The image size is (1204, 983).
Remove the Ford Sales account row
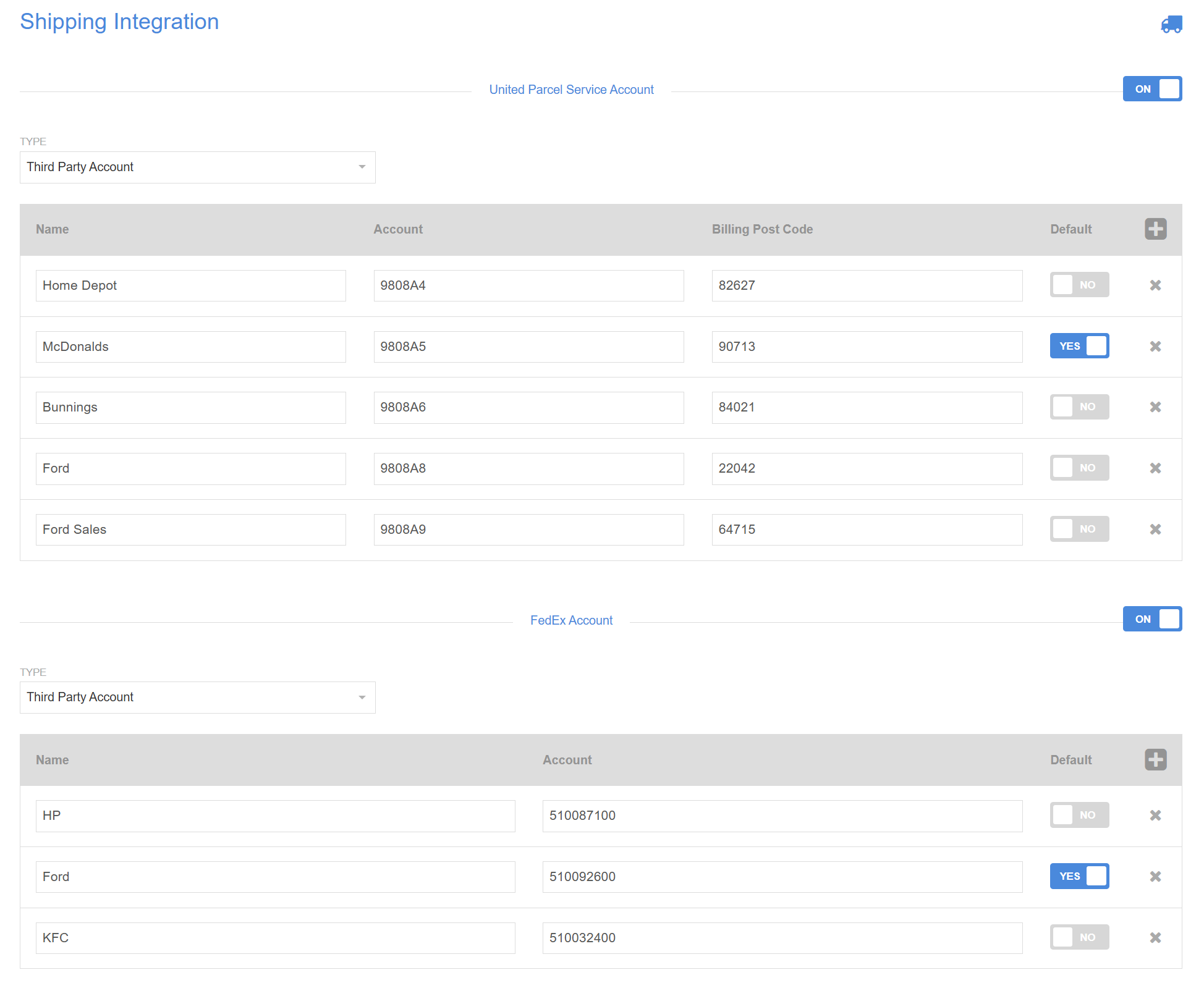coord(1155,529)
